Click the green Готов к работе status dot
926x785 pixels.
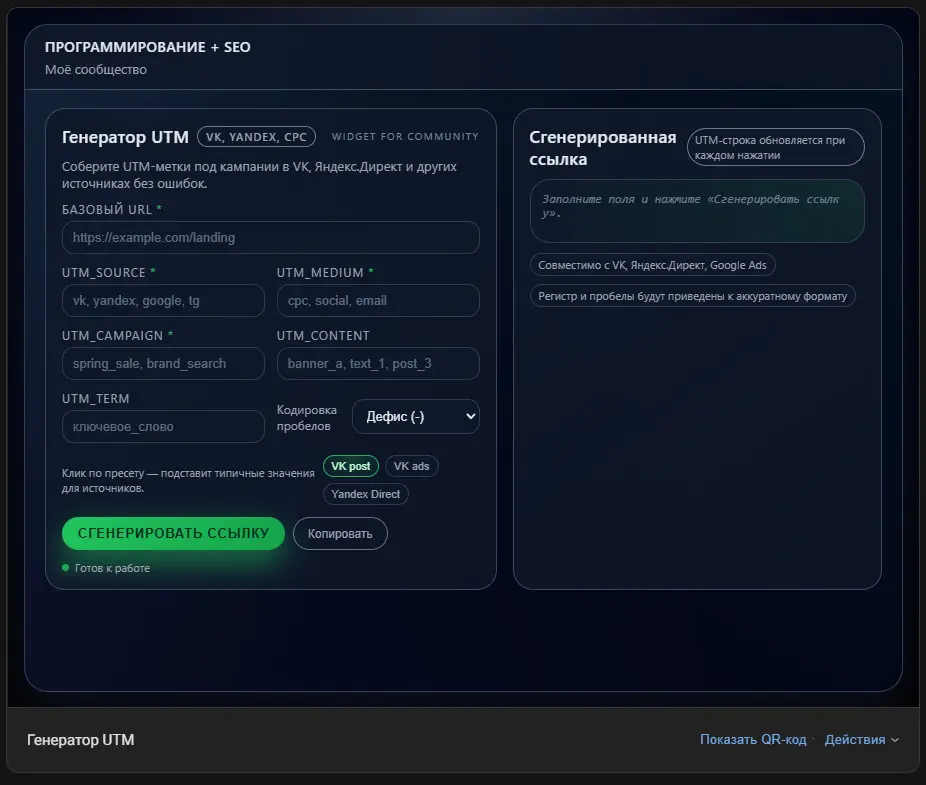pyautogui.click(x=66, y=568)
